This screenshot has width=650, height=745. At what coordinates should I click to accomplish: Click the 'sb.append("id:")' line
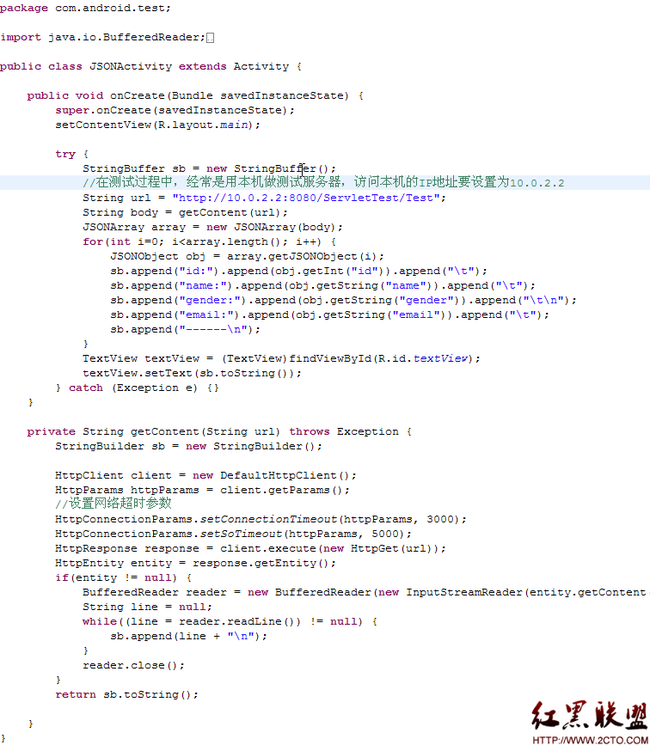pyautogui.click(x=299, y=271)
